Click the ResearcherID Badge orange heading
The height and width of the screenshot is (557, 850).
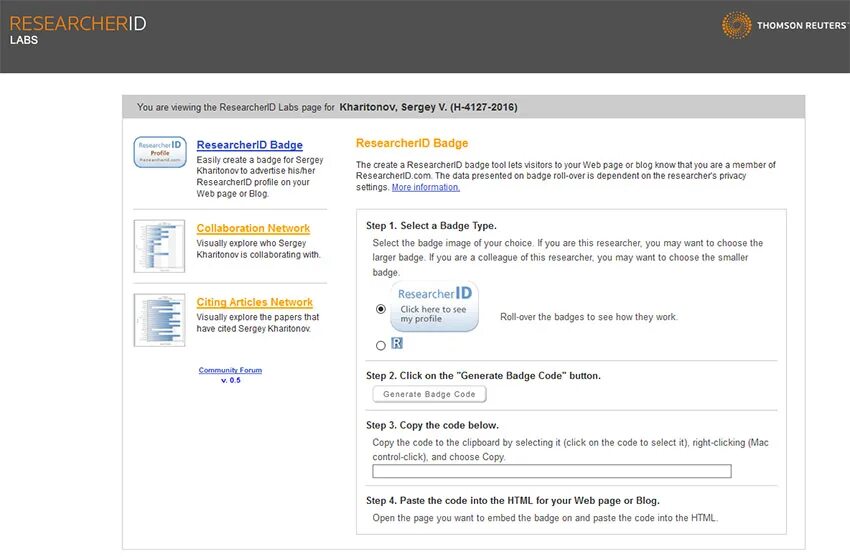pyautogui.click(x=412, y=143)
